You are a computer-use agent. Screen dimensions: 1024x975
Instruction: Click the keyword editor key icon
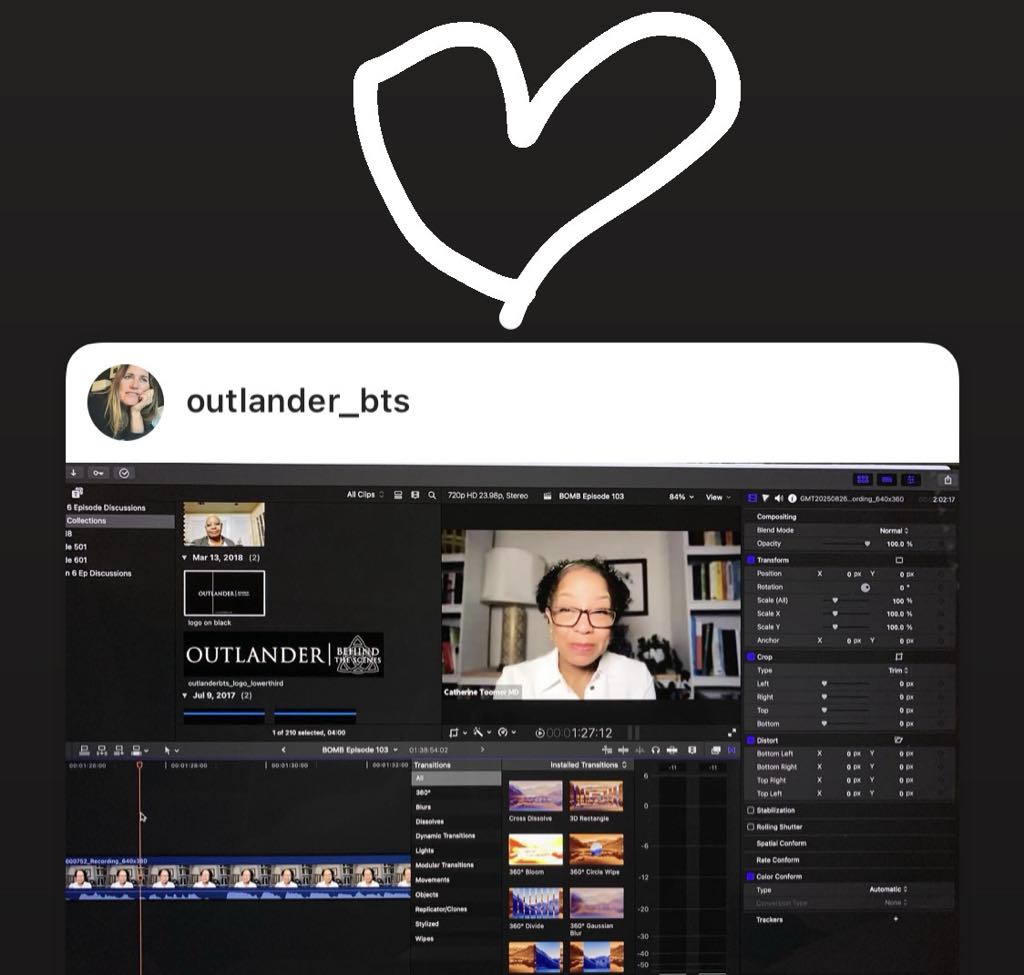(98, 473)
